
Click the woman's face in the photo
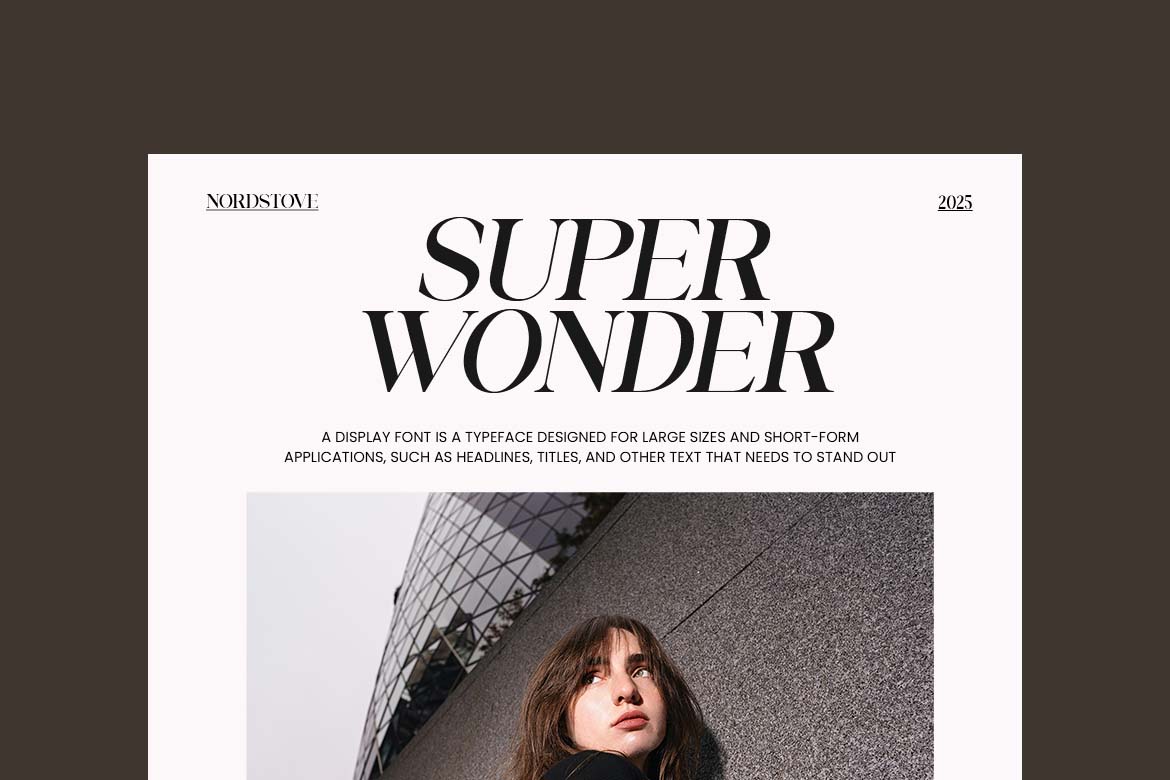622,694
